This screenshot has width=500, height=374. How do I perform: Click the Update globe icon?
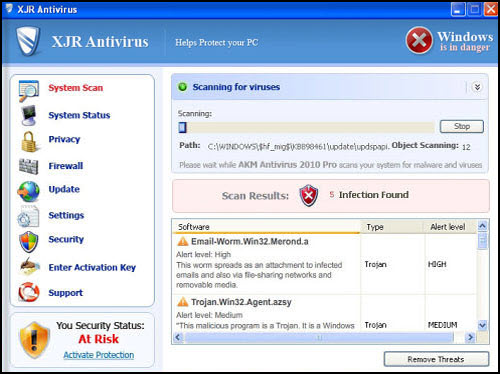29,192
